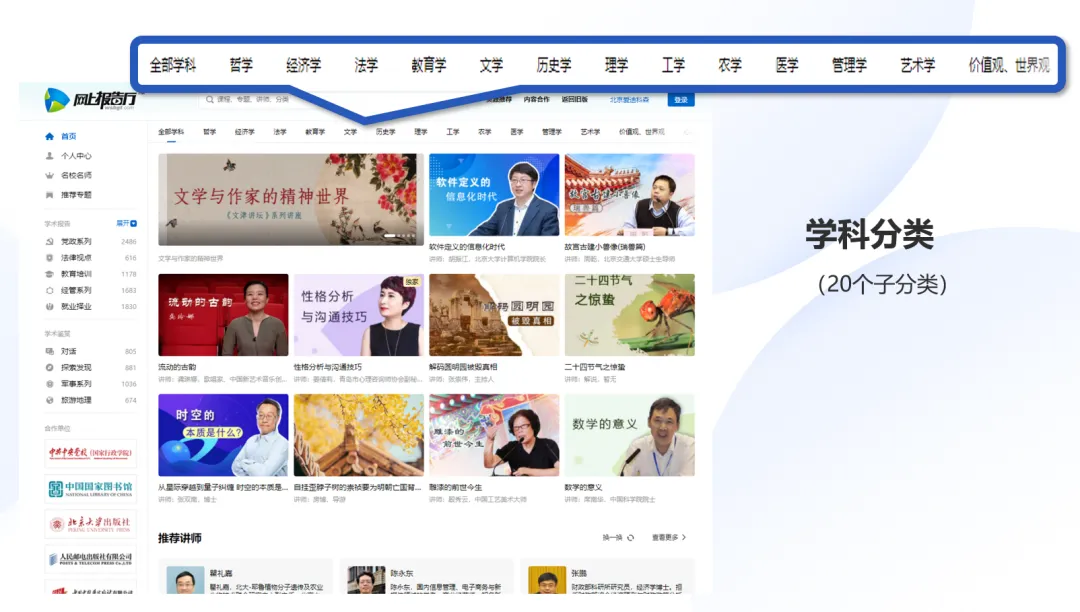This screenshot has width=1080, height=612.
Task: Click the 党政系列 category icon
Action: (50, 241)
